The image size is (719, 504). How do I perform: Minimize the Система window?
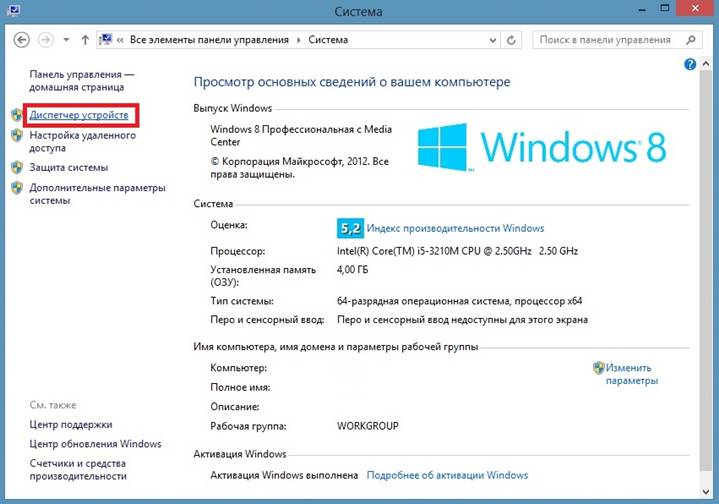[x=642, y=9]
